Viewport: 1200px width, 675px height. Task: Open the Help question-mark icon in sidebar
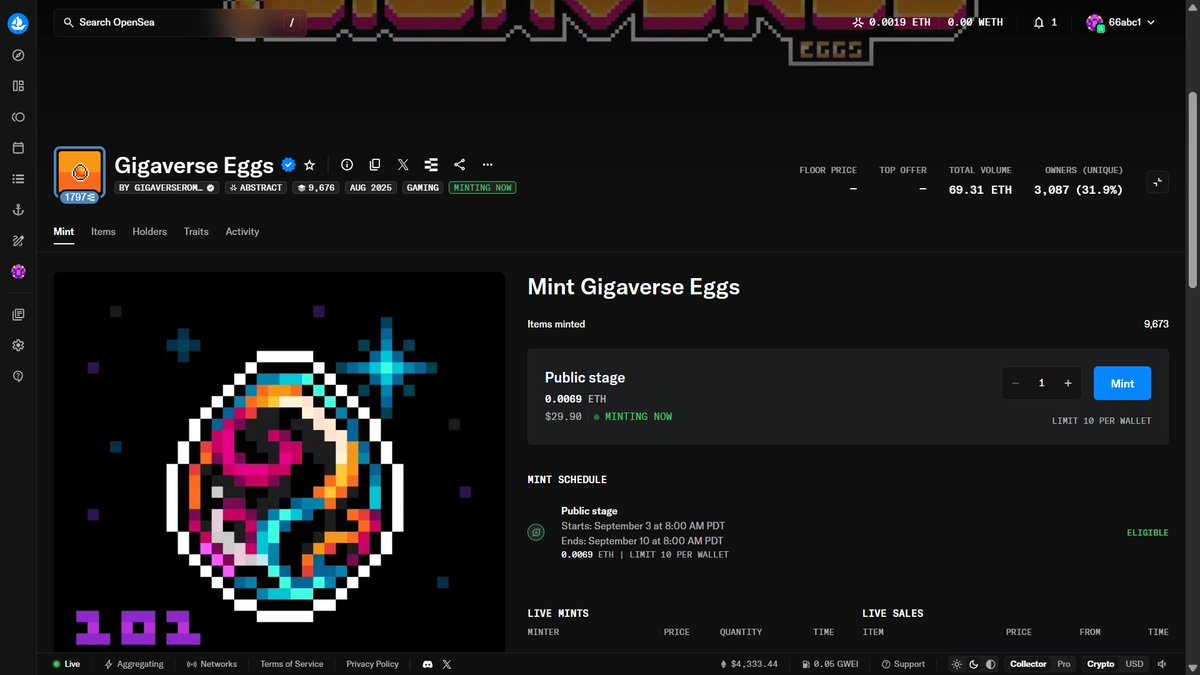click(x=18, y=376)
